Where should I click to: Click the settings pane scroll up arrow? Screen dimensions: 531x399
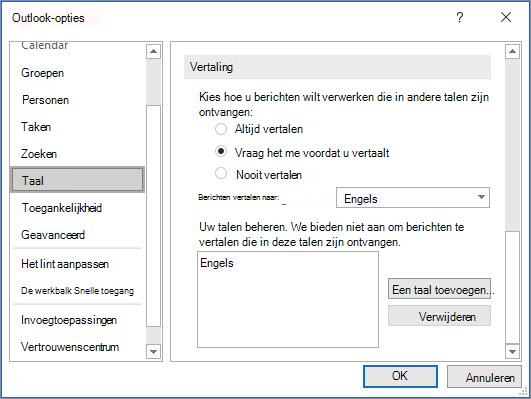pos(512,51)
